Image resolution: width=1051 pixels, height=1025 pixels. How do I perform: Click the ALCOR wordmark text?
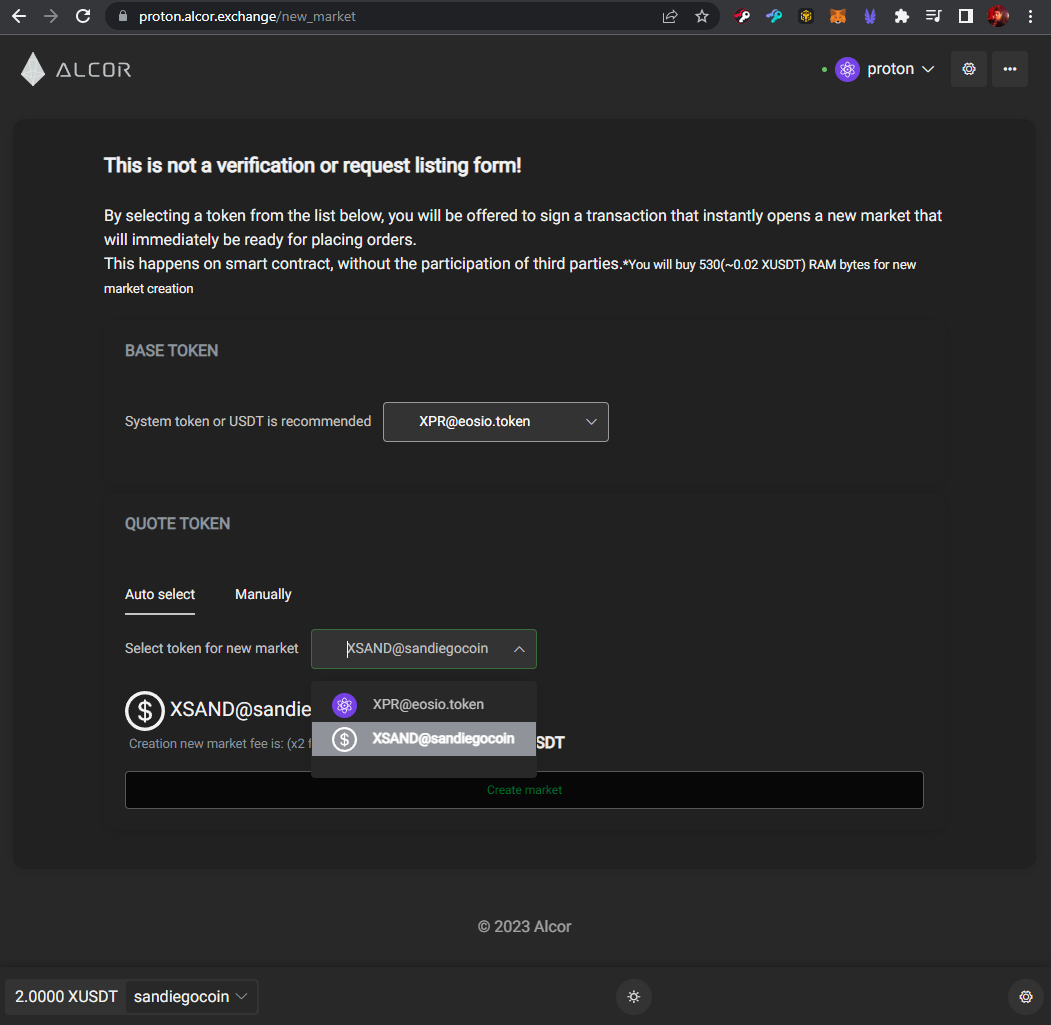point(93,70)
